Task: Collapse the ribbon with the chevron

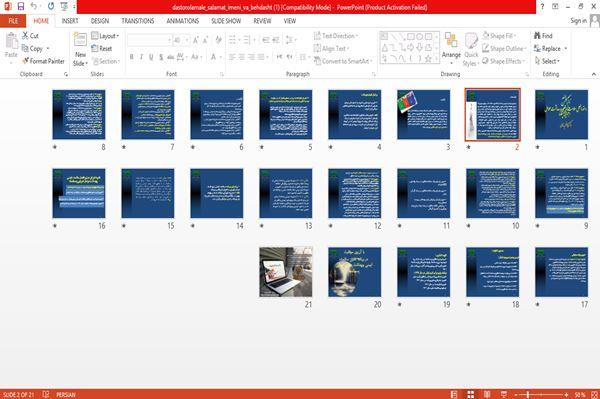Action: click(593, 74)
